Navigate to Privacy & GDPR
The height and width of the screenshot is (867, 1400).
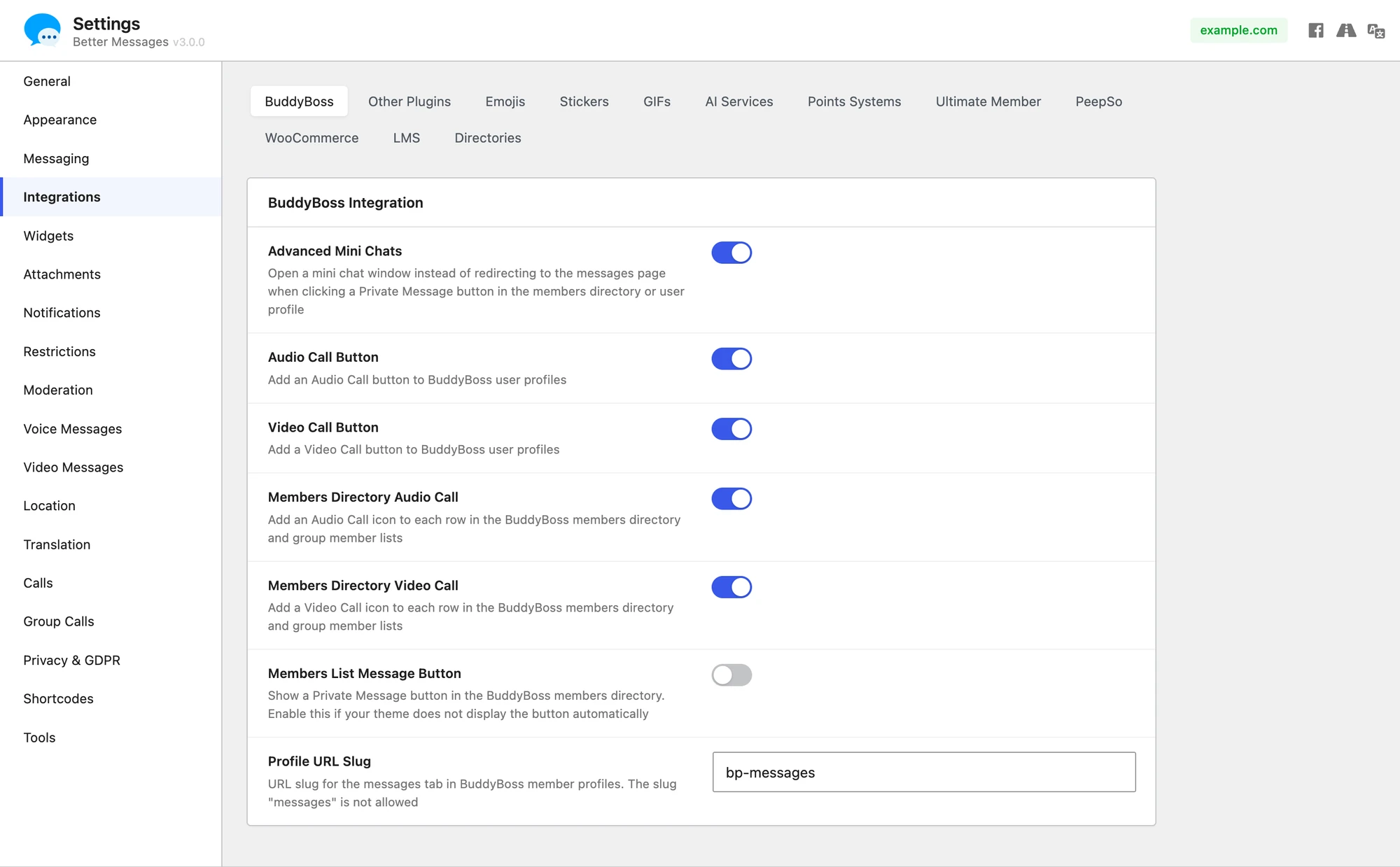(111, 661)
